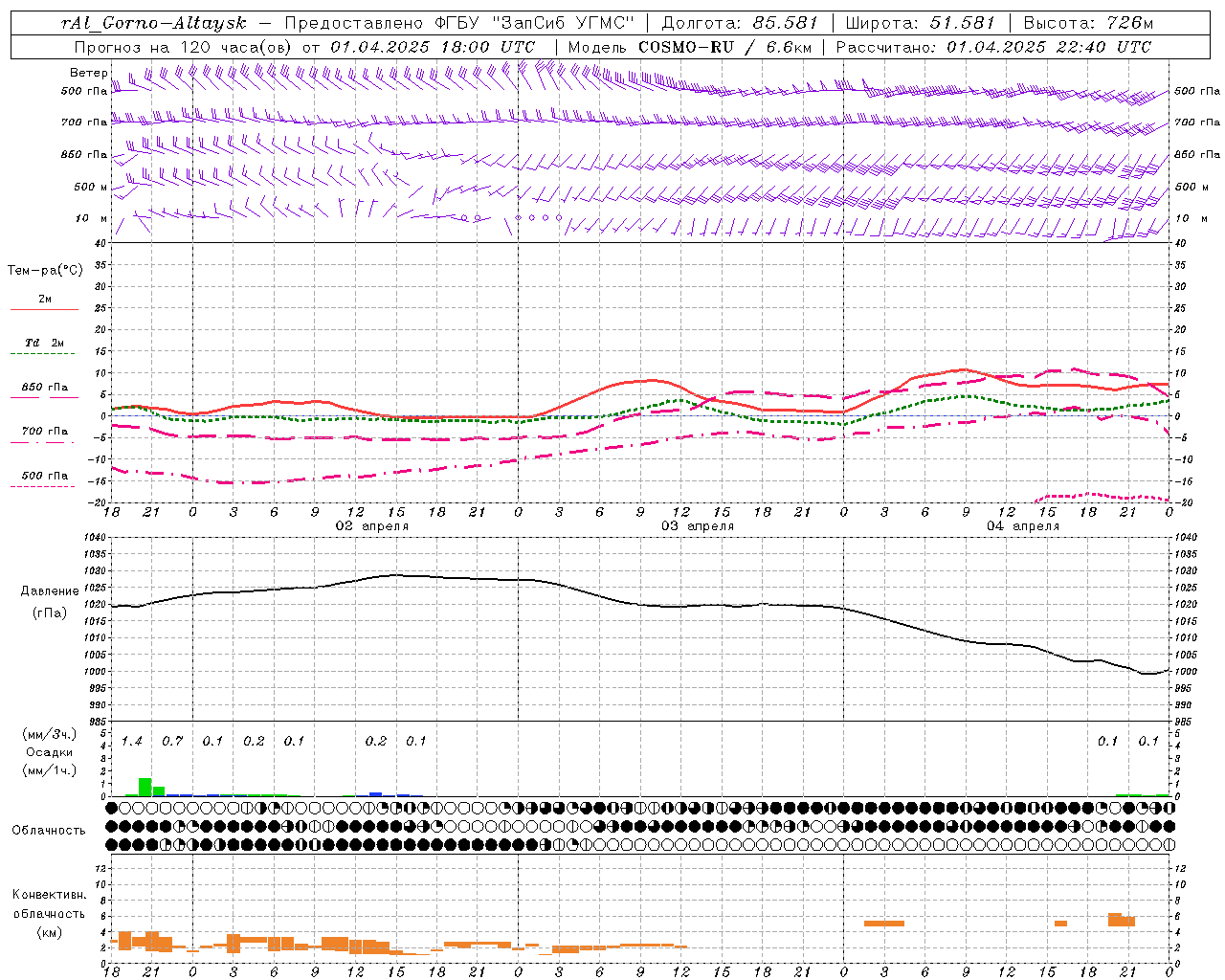Click the Широта: 51.581 value

922,23
